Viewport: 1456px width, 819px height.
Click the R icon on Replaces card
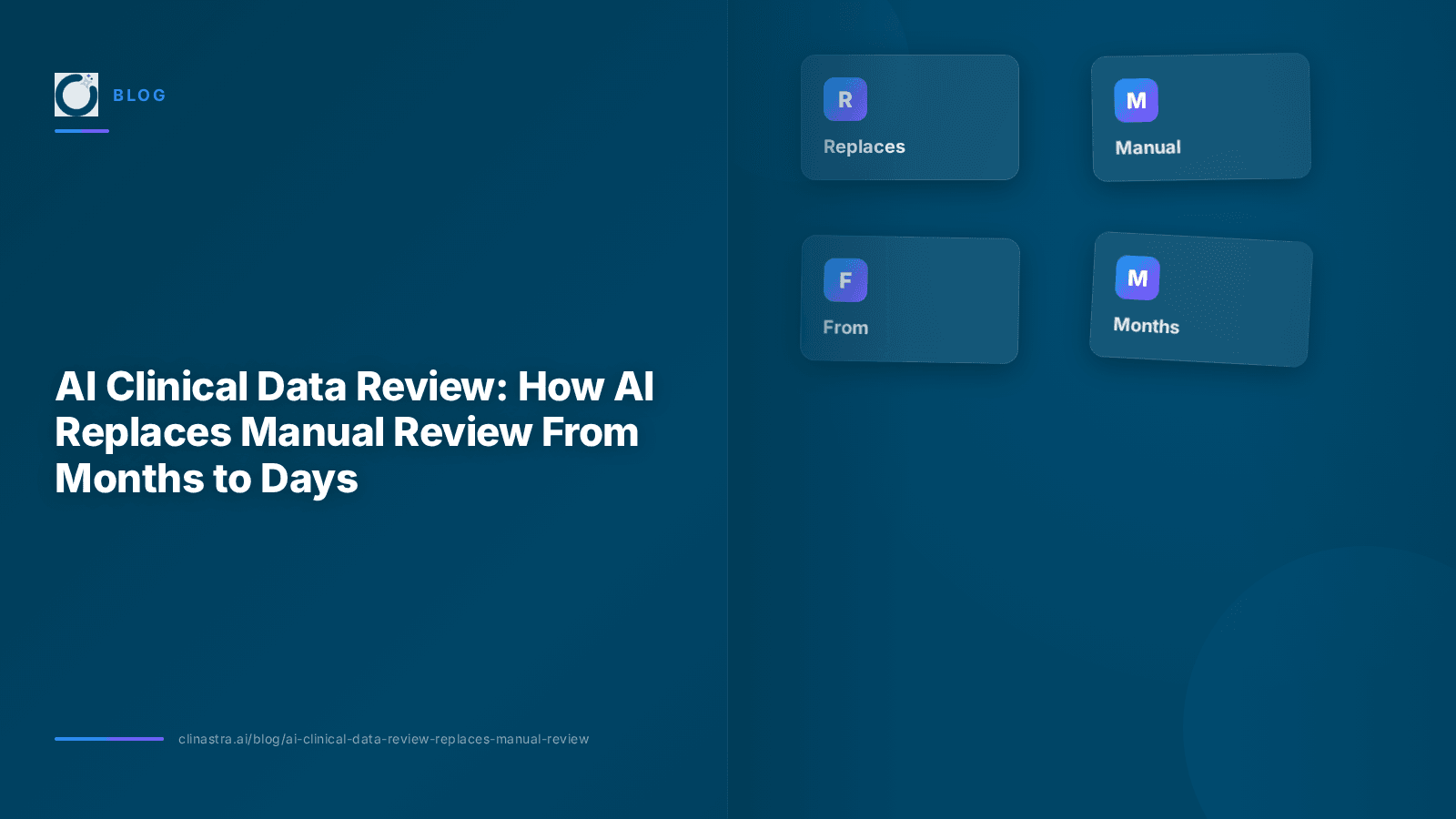pyautogui.click(x=845, y=99)
